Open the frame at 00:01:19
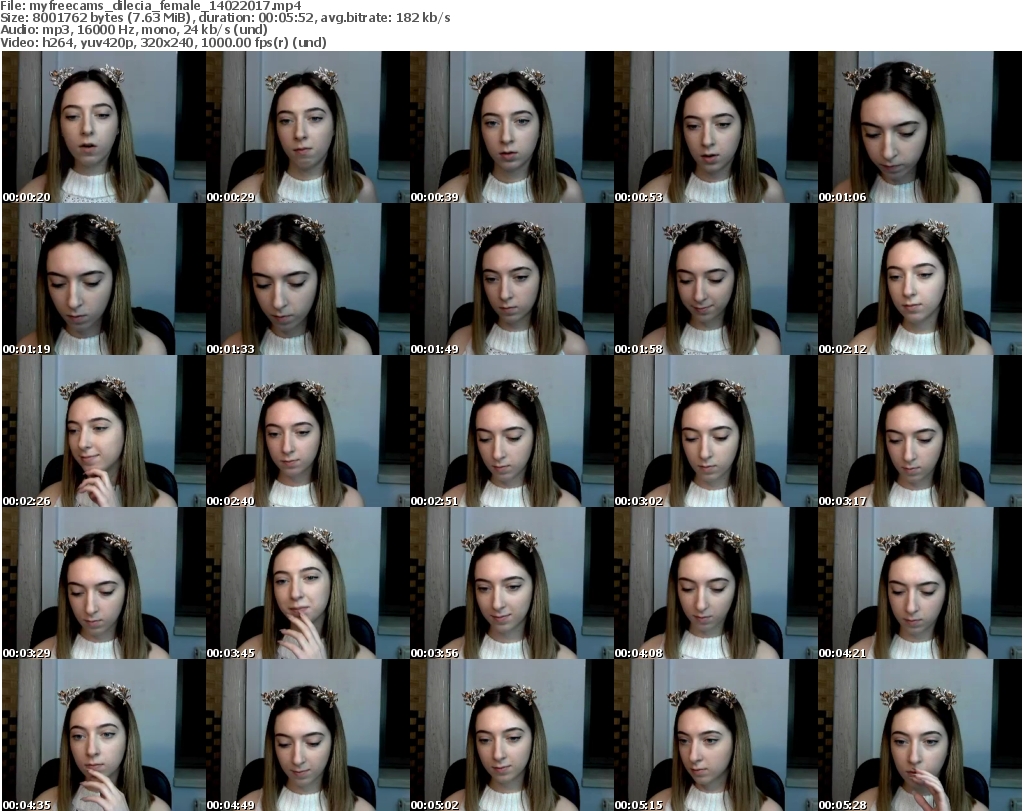 (x=104, y=279)
